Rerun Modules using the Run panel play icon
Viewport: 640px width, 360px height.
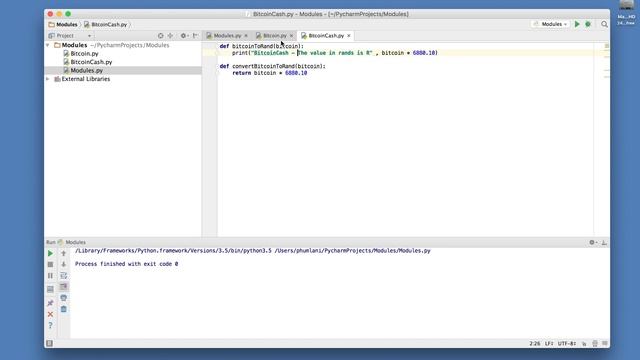(50, 253)
